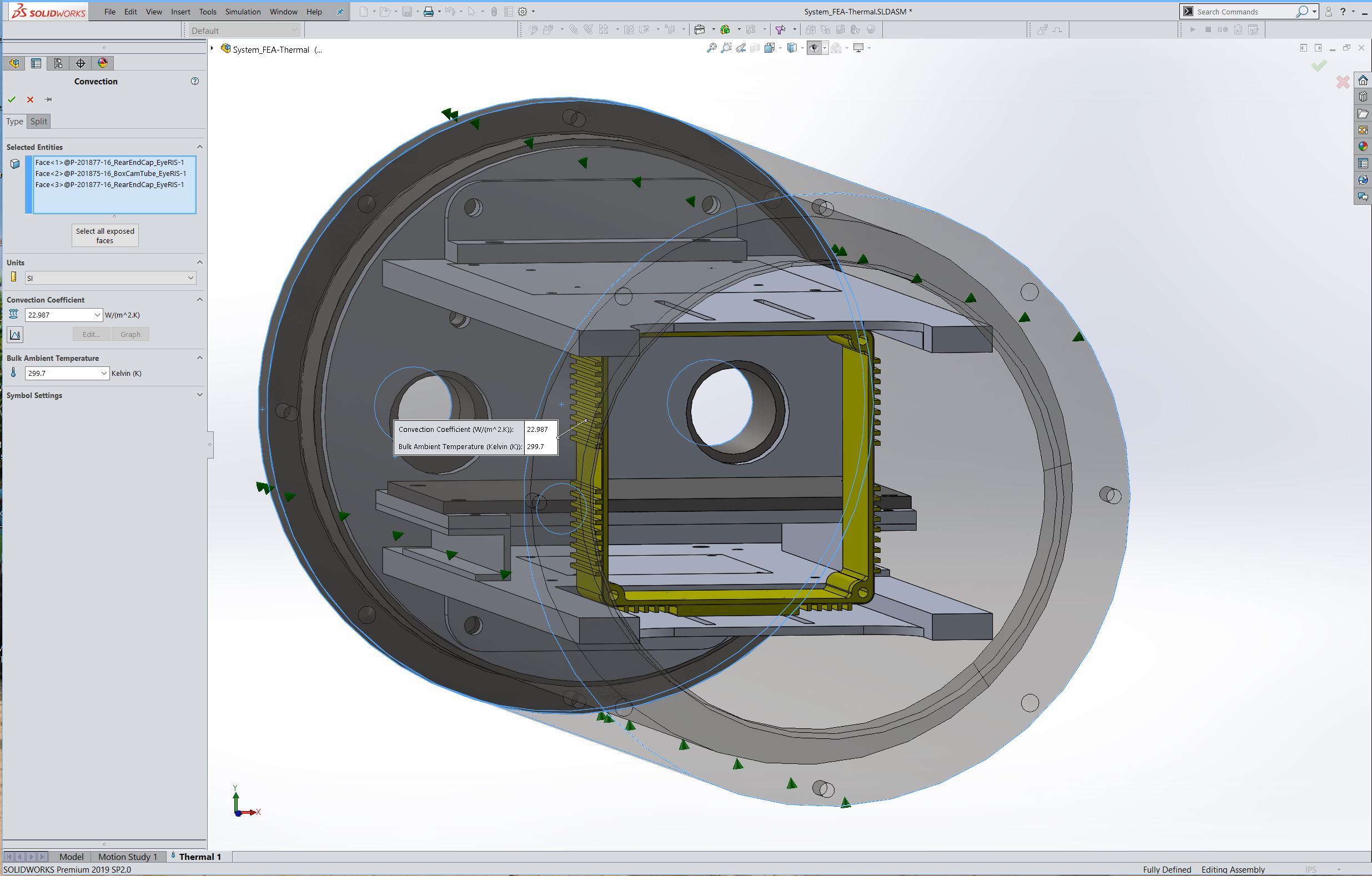Confirm with the viewport corner green checkmark
Screen dimensions: 1372x876
[x=1319, y=66]
